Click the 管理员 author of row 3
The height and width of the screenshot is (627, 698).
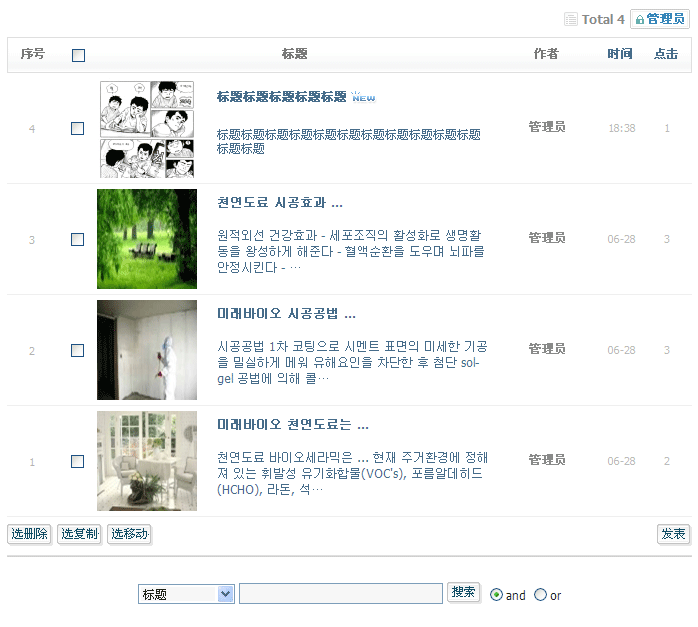pos(547,238)
